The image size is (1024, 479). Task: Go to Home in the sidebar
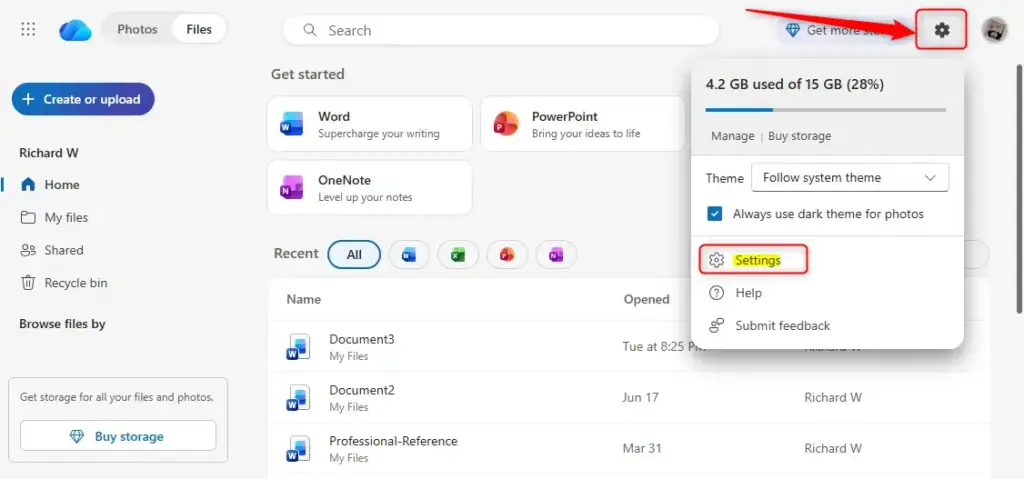tap(62, 185)
